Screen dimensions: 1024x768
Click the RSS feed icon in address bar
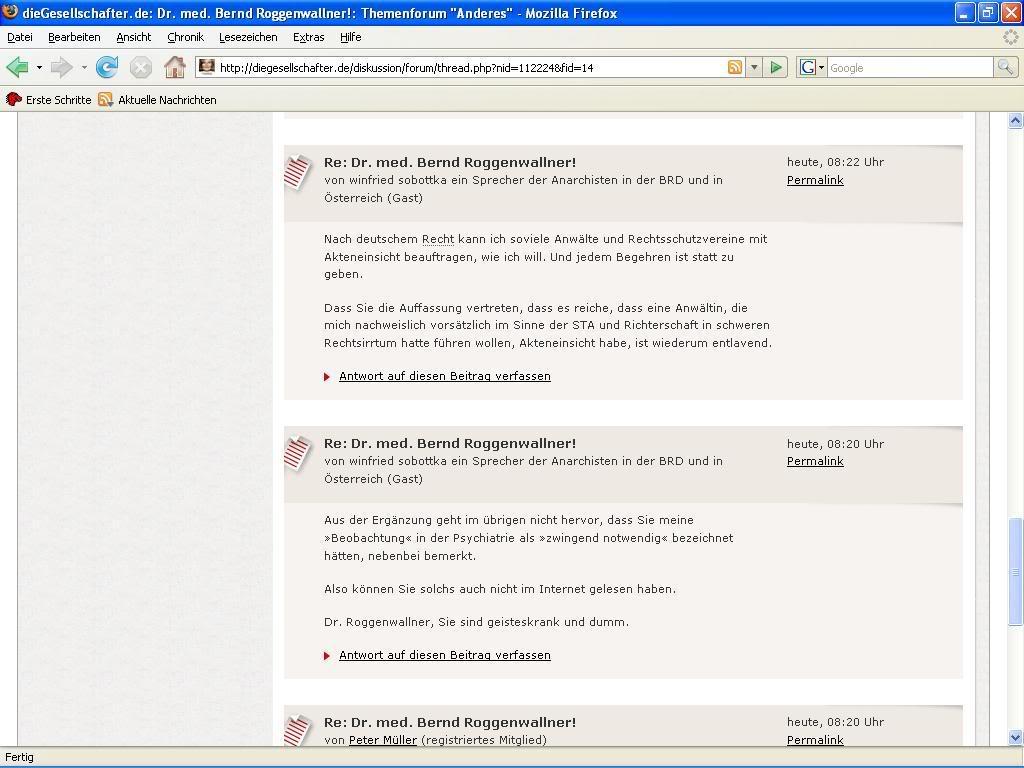(x=735, y=67)
